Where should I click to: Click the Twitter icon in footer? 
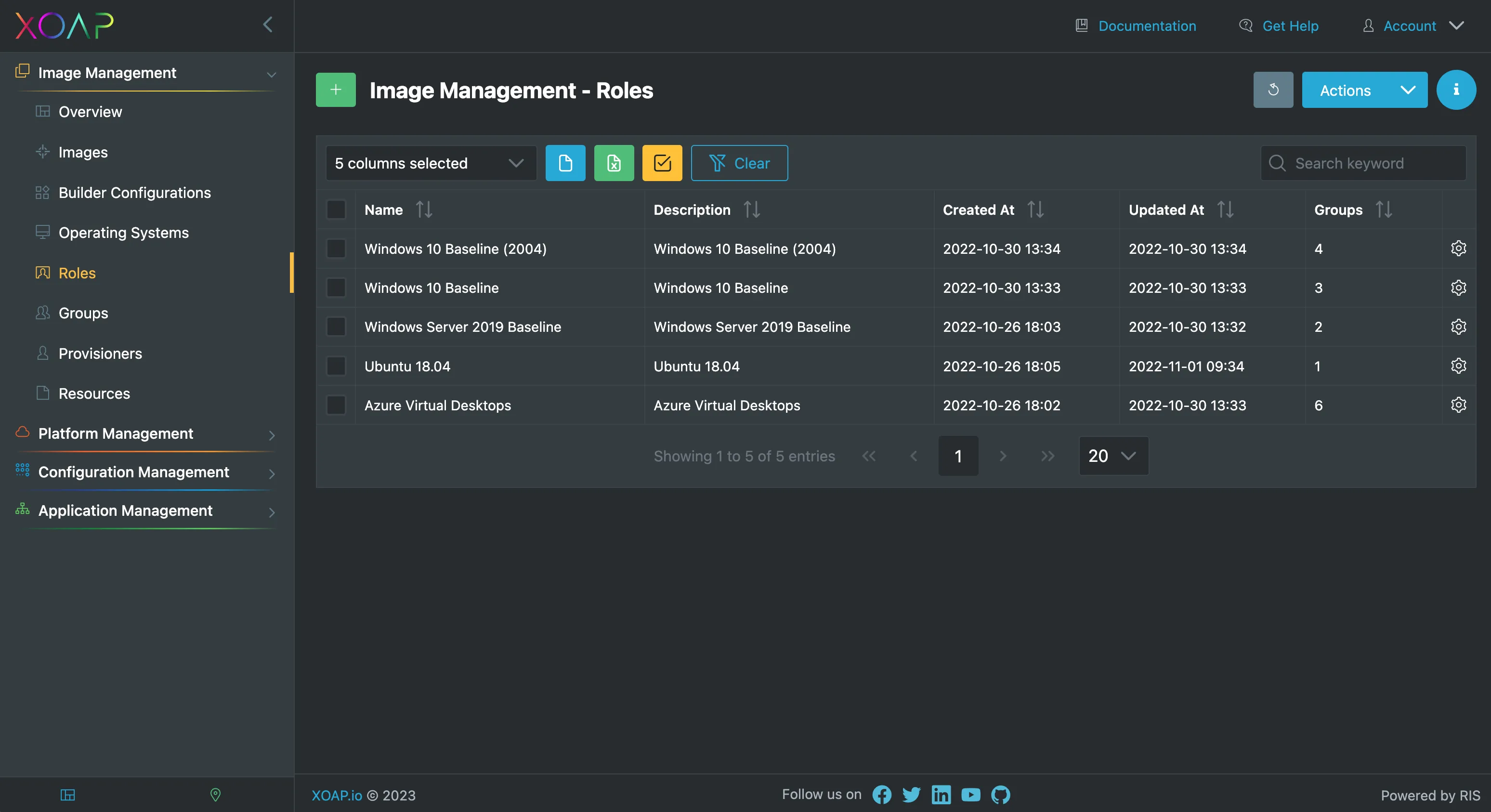tap(911, 795)
